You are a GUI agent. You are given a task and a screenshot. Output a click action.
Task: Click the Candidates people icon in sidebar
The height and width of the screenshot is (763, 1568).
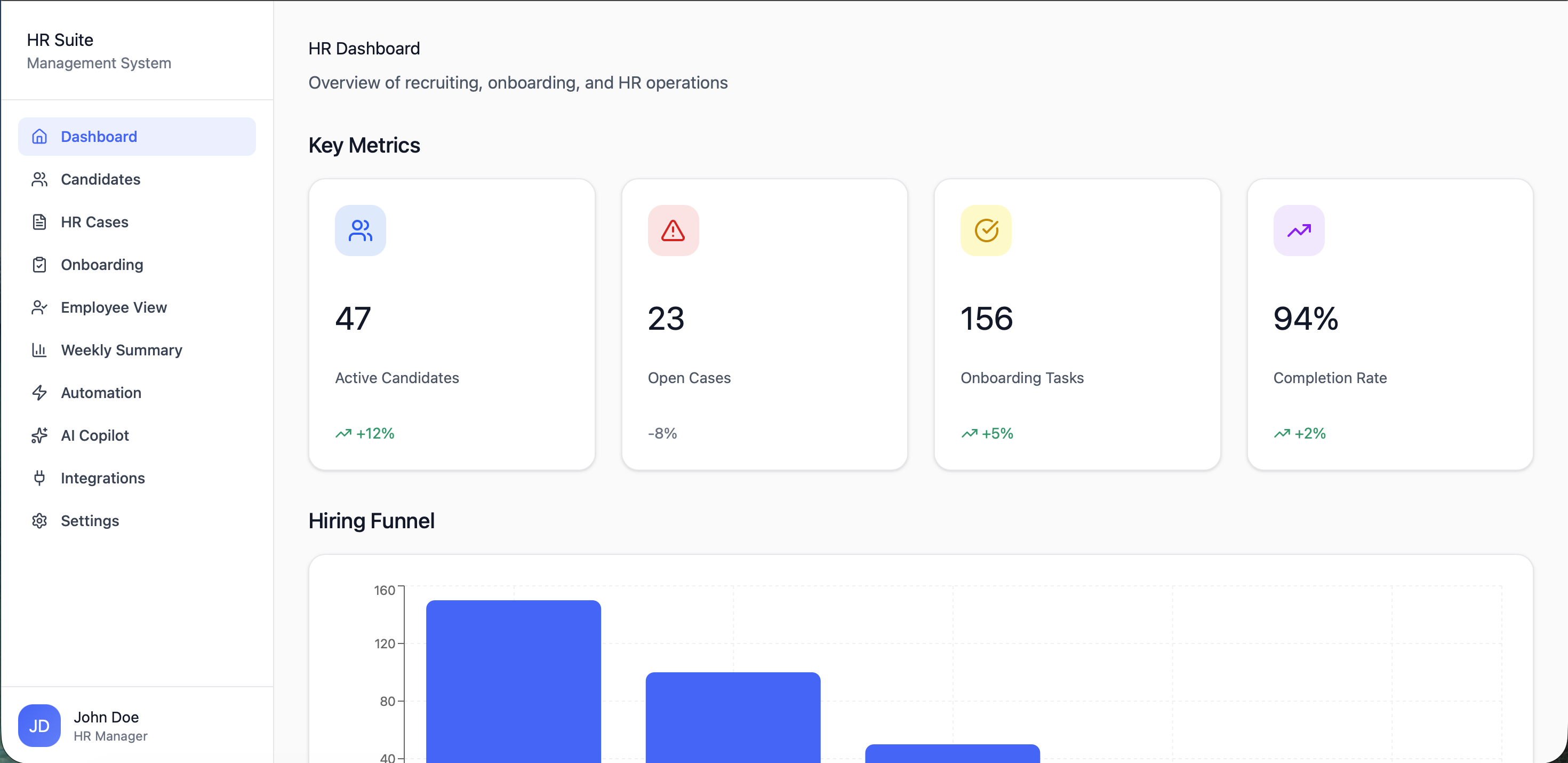(x=39, y=179)
